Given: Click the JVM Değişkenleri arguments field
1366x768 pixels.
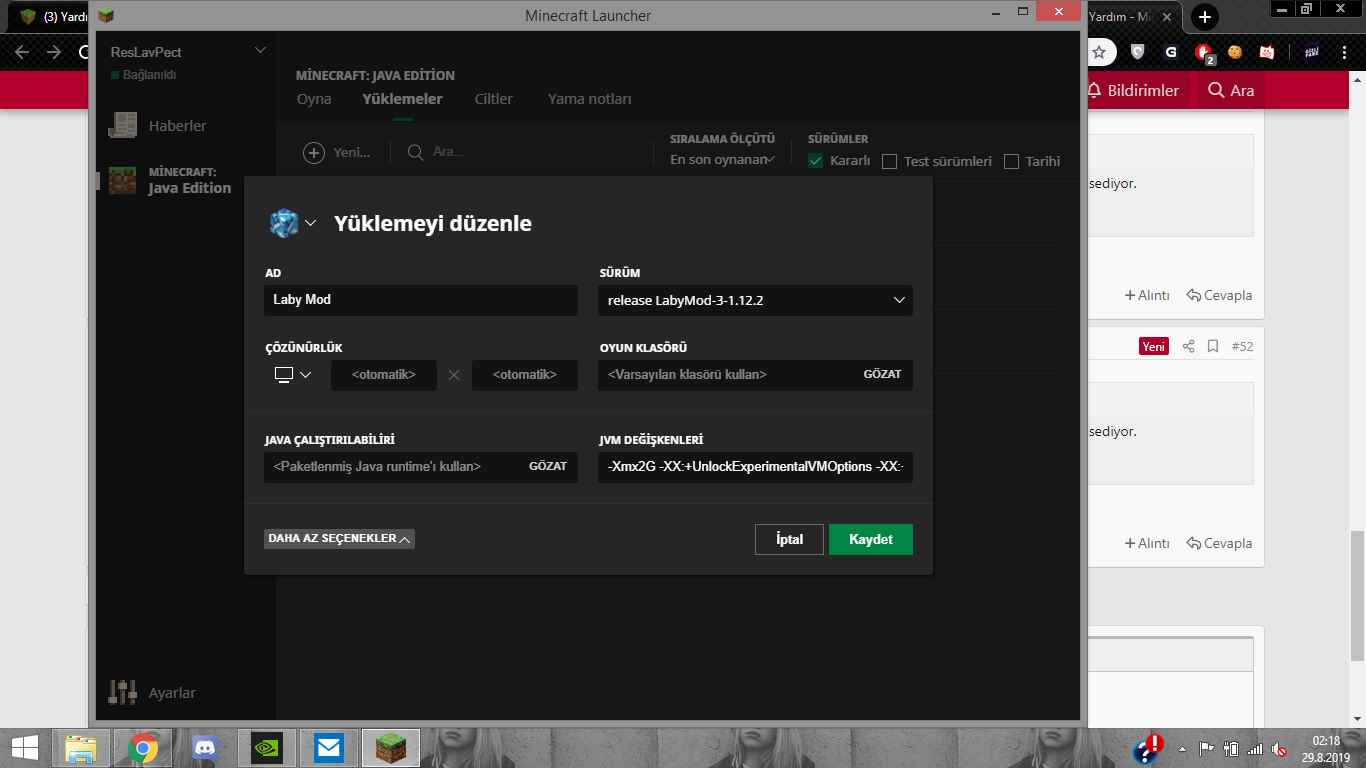Looking at the screenshot, I should 755,467.
